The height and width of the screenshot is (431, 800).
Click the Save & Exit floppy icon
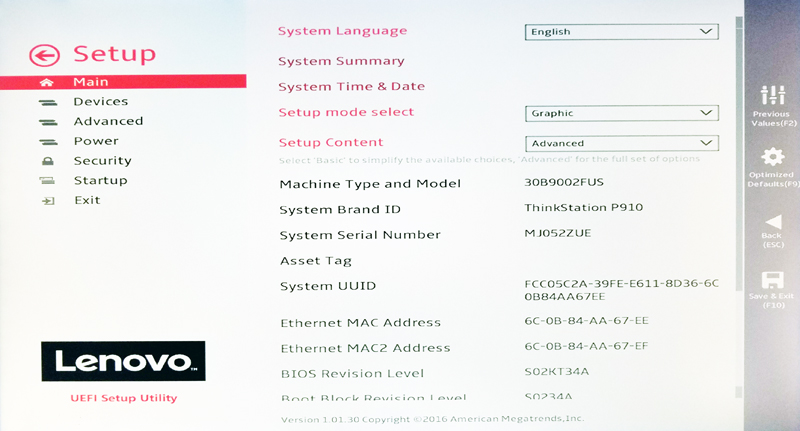[772, 281]
